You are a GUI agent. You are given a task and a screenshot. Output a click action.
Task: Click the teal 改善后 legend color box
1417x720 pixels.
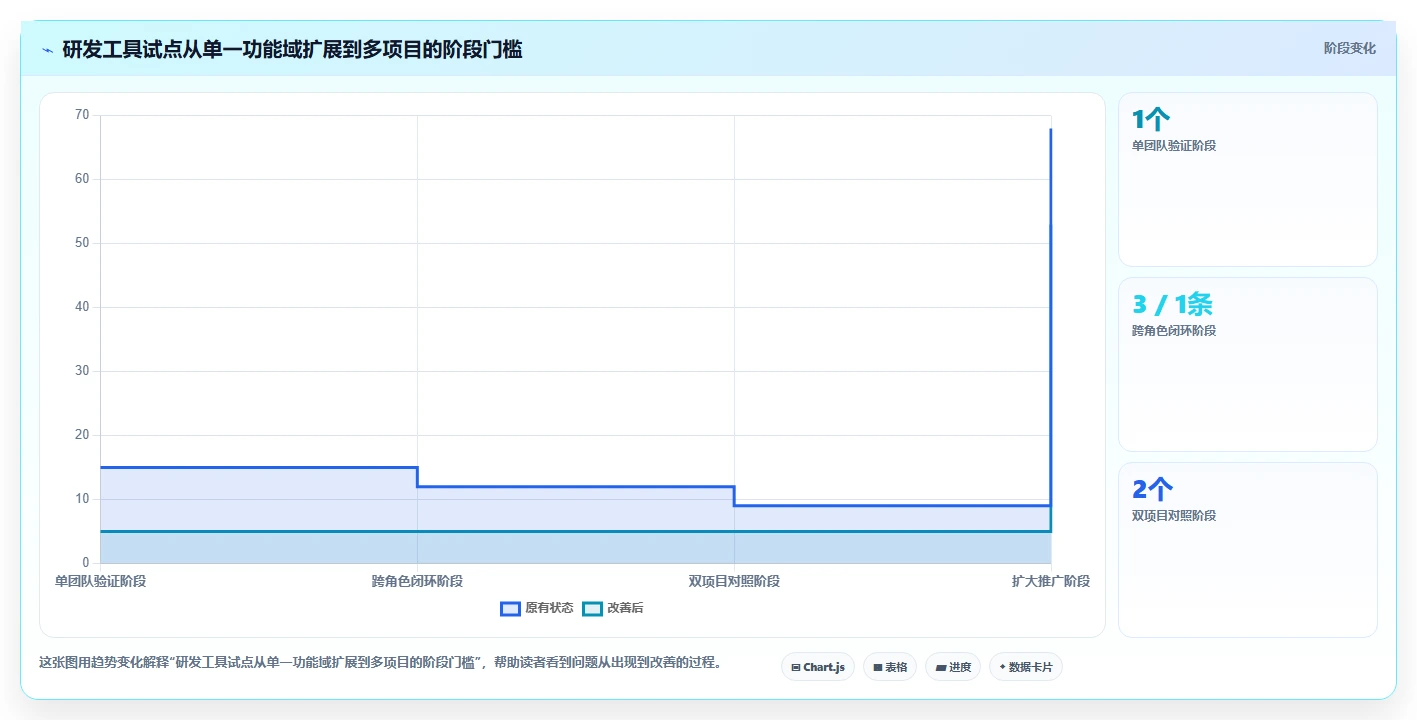(x=592, y=608)
